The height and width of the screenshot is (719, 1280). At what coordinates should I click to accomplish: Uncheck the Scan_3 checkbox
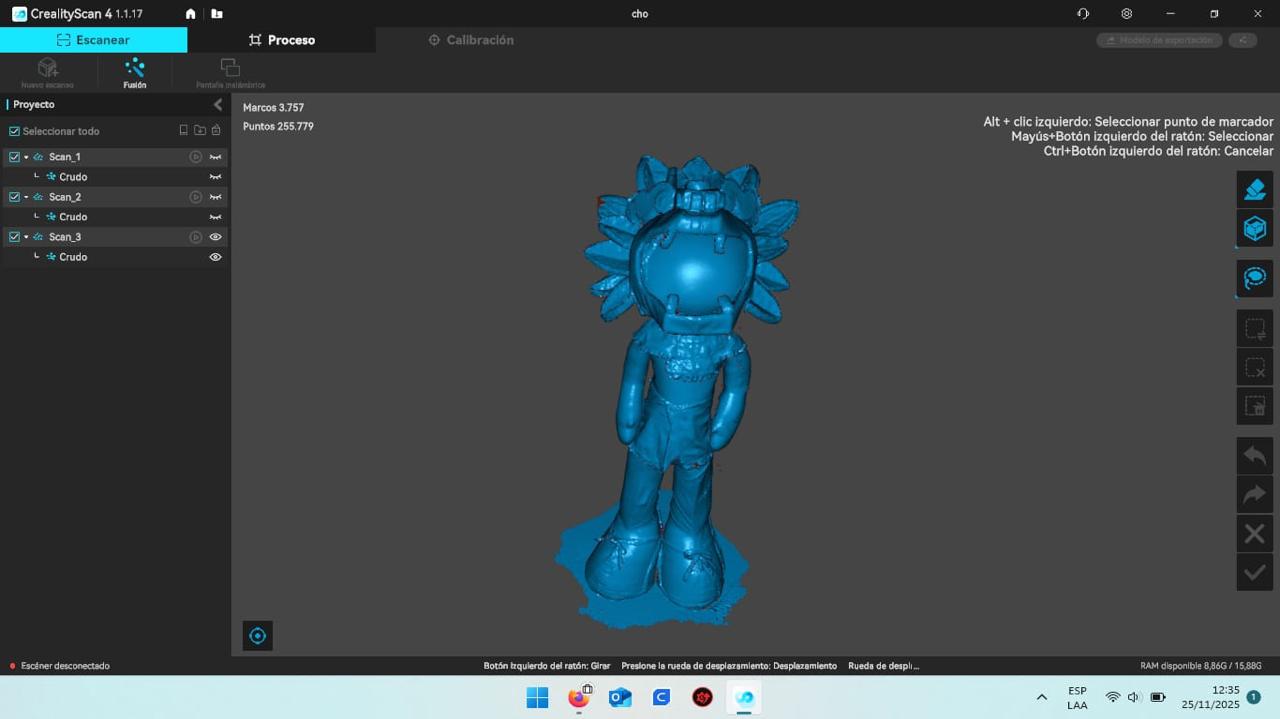click(14, 237)
